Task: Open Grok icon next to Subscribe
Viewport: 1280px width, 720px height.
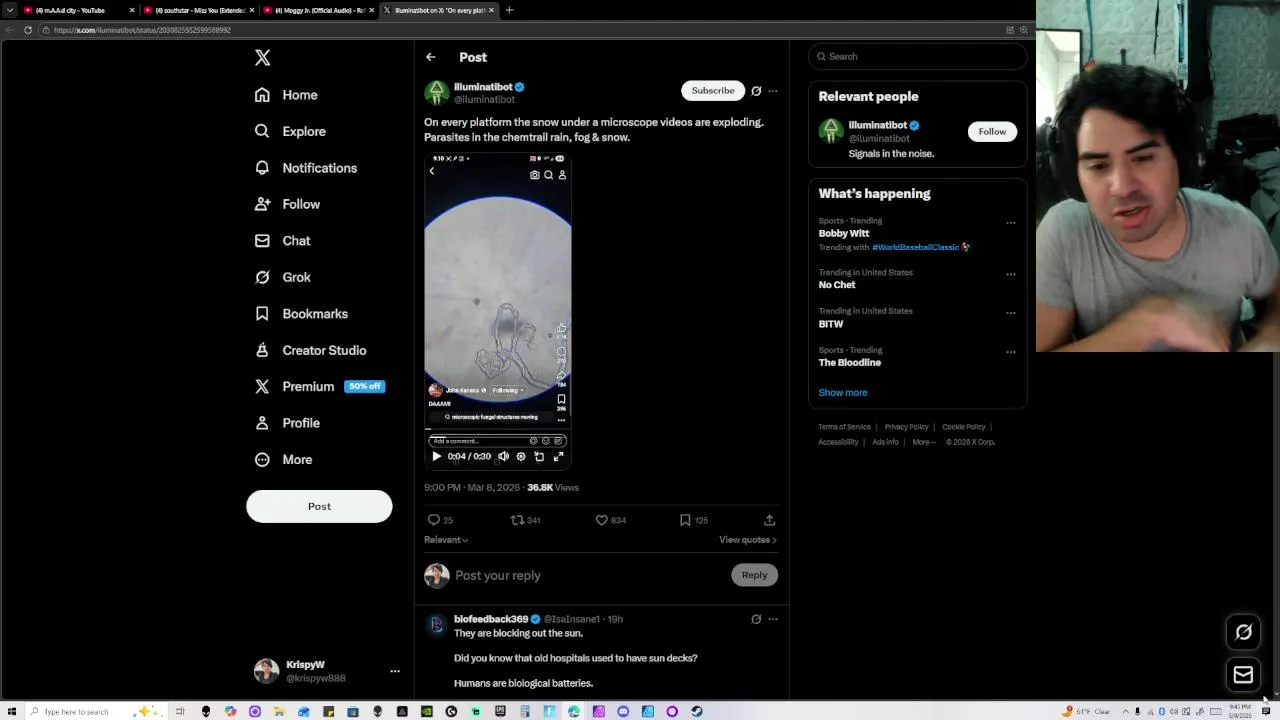Action: pyautogui.click(x=756, y=91)
